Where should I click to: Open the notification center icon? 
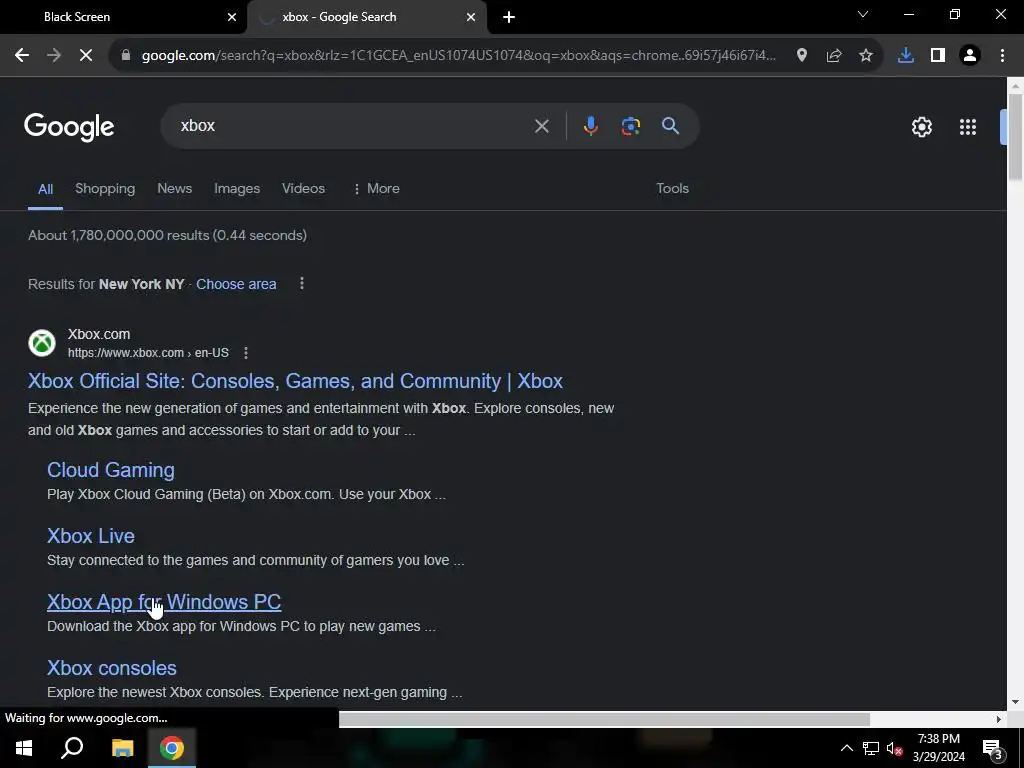pyautogui.click(x=992, y=748)
